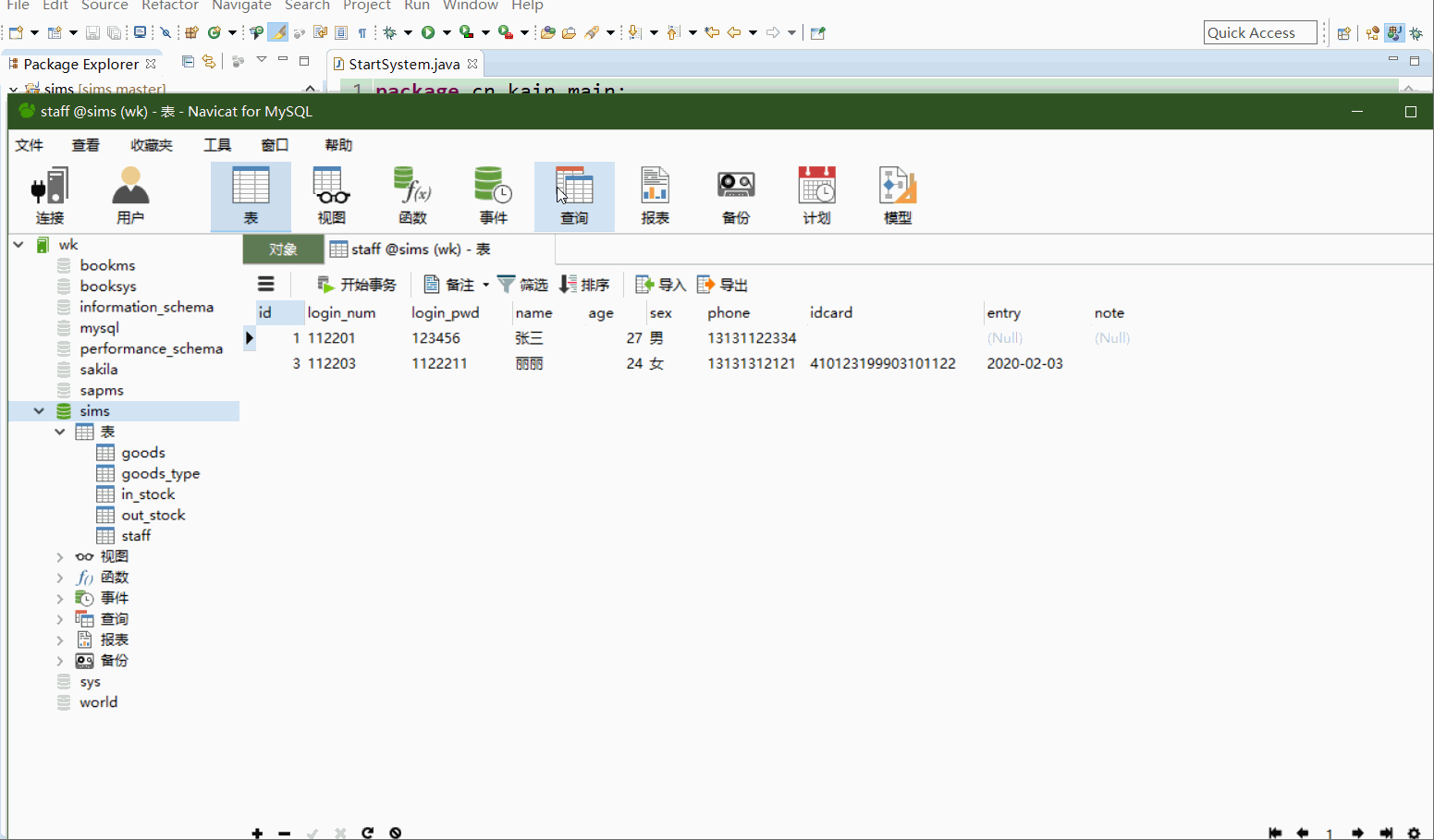Click Eclipse Debug bug icon
This screenshot has height=840, width=1434.
point(390,32)
